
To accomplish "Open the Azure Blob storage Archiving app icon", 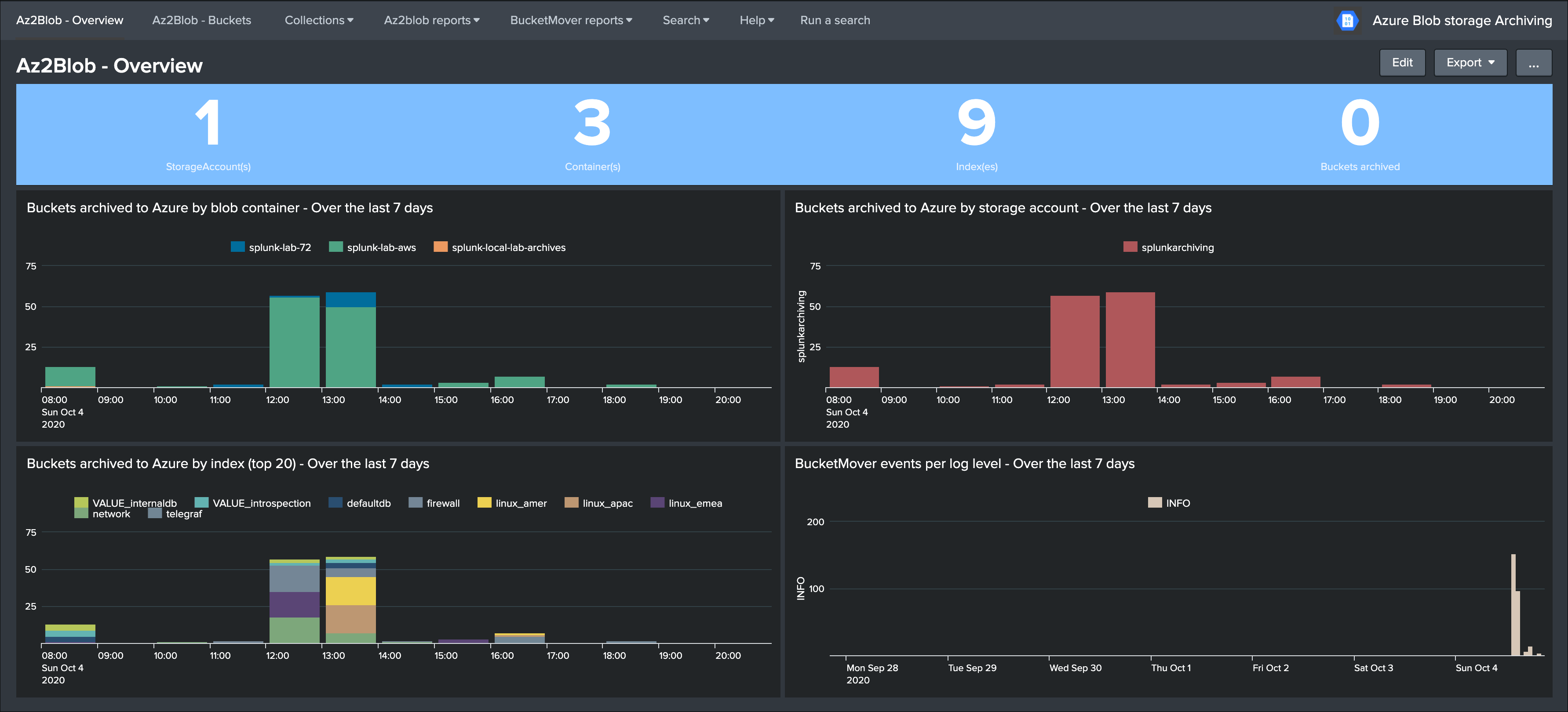I will click(x=1347, y=20).
